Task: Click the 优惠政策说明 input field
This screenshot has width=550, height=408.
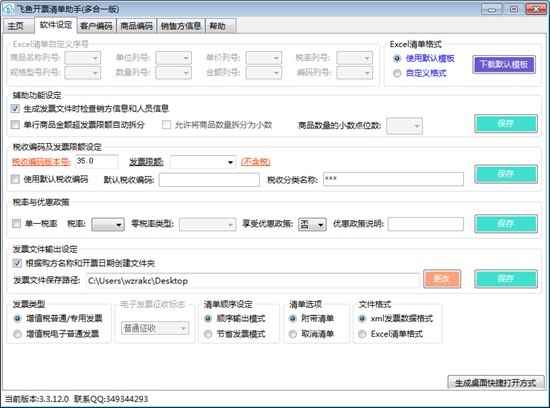Action: click(425, 224)
